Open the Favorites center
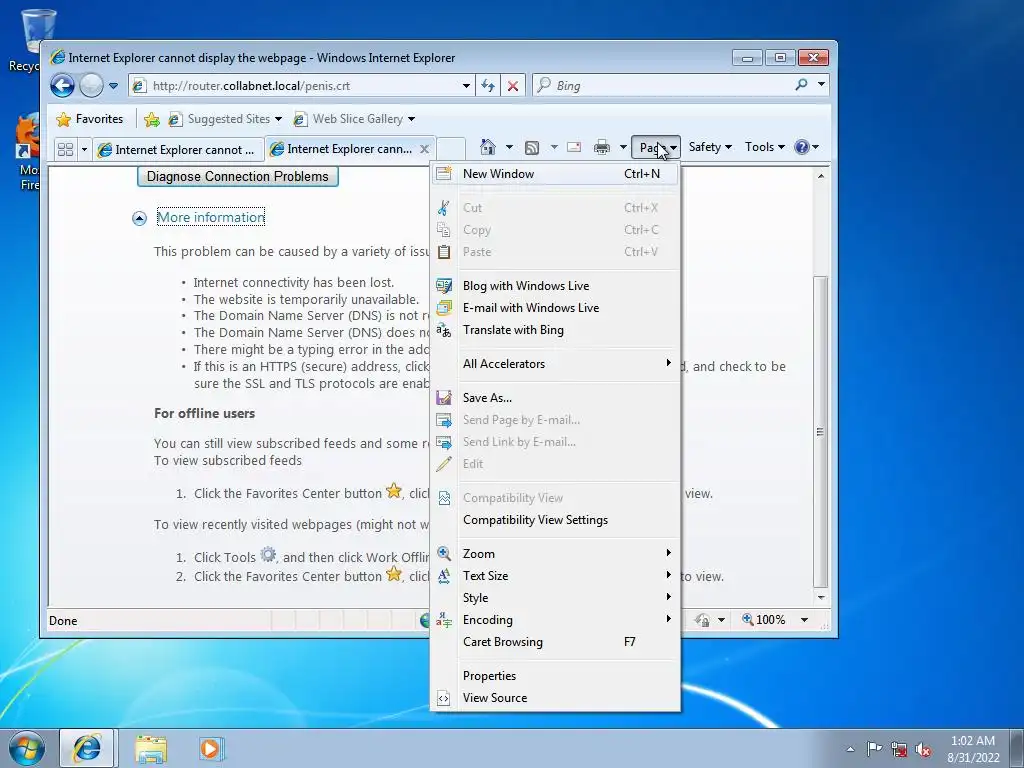 (90, 119)
